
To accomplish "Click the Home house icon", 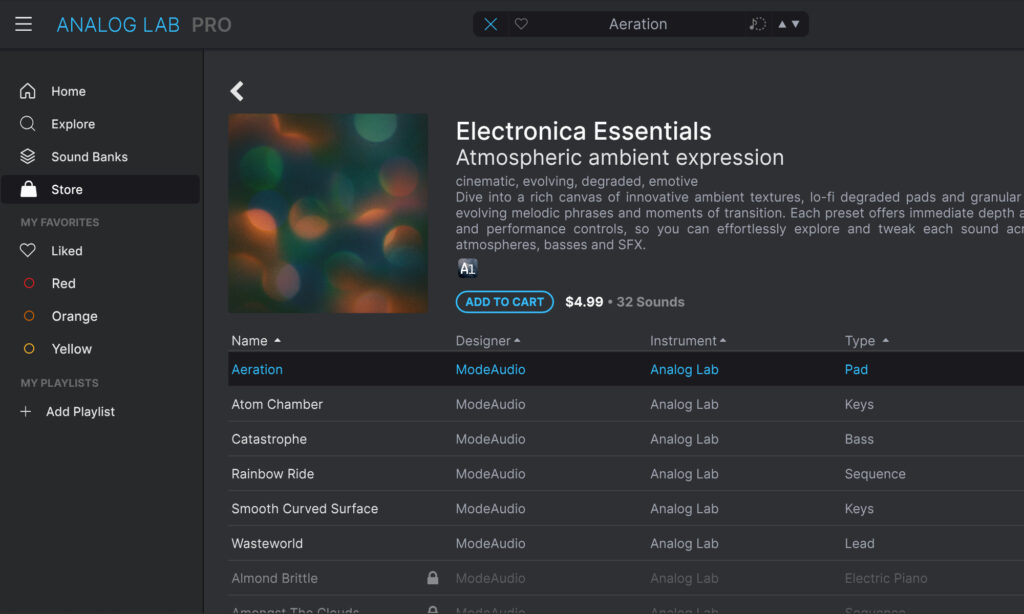I will [27, 91].
